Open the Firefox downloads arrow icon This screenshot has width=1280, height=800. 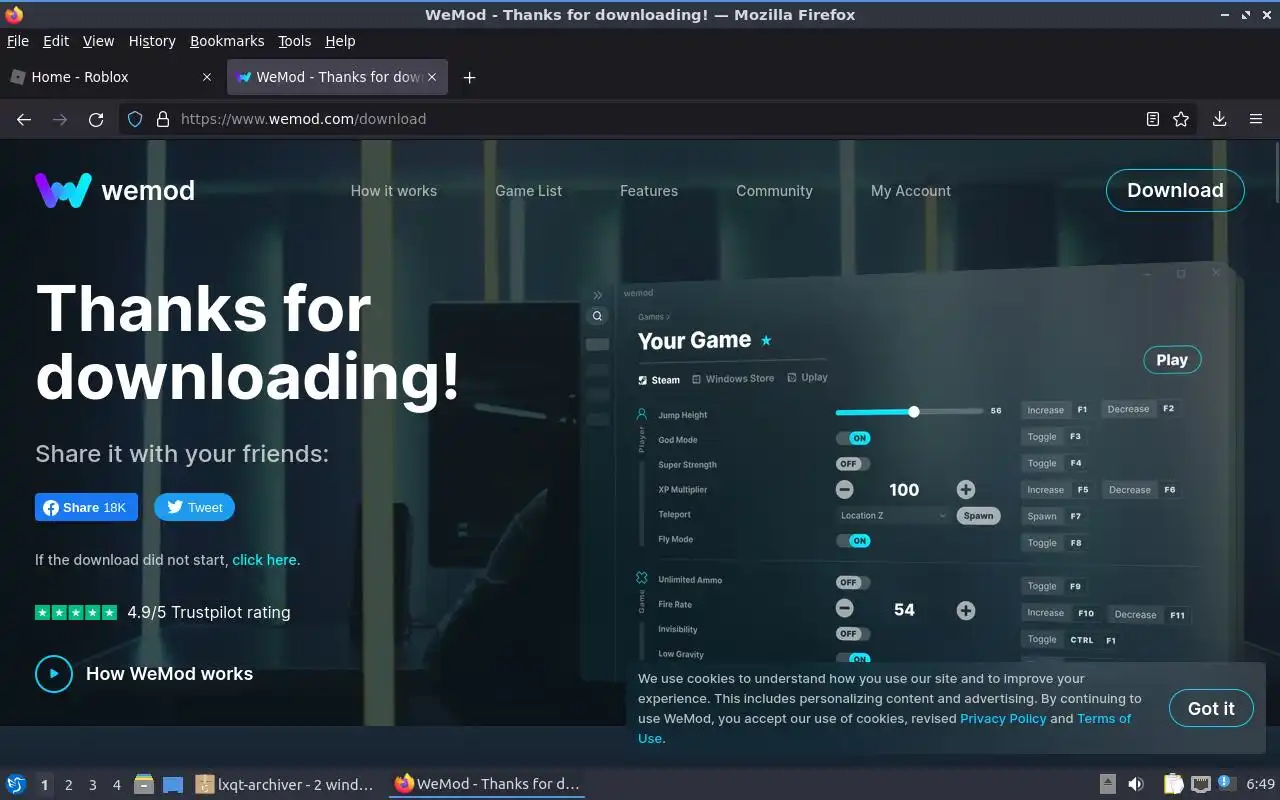(1219, 119)
